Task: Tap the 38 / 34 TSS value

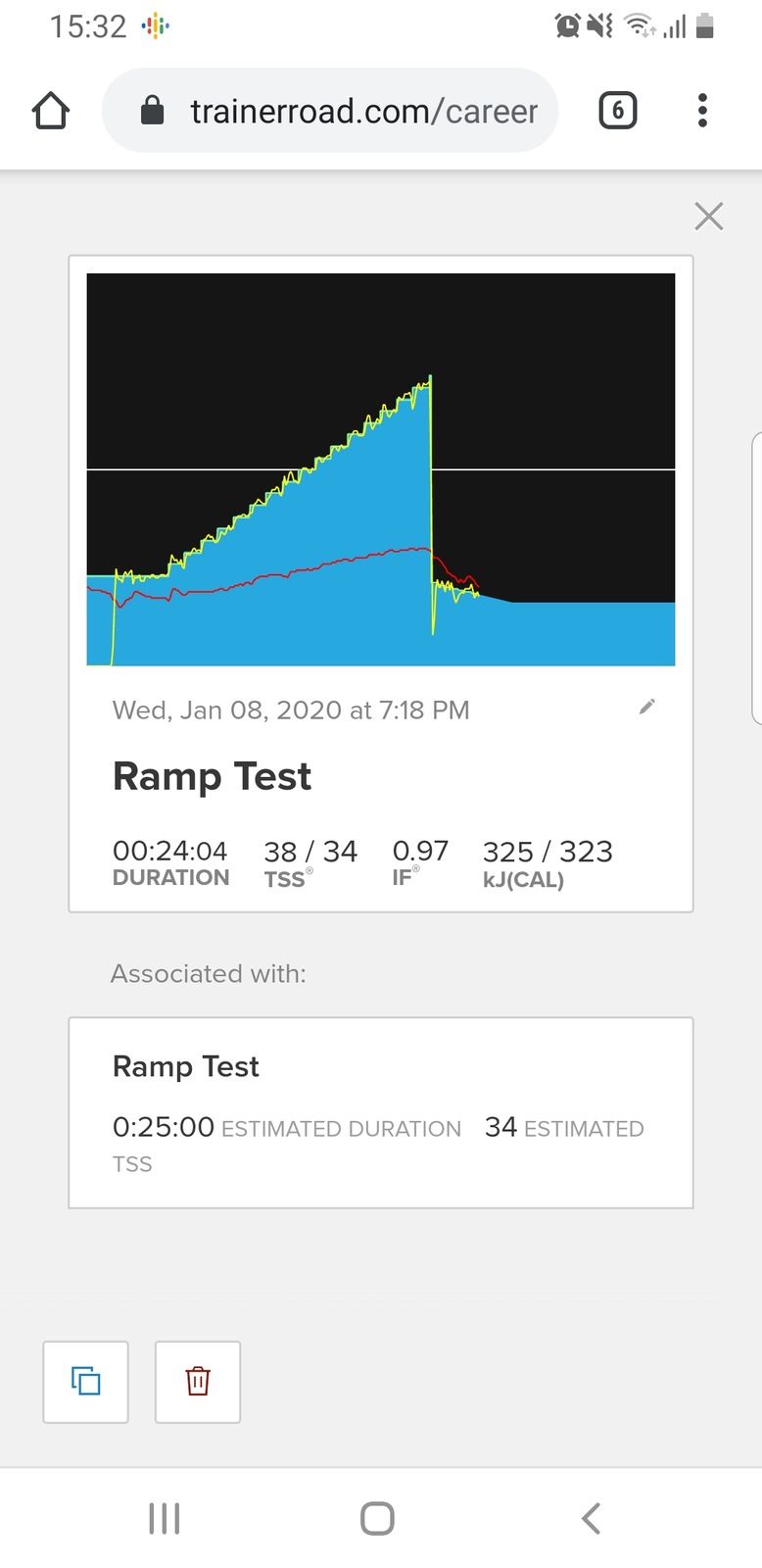Action: [x=310, y=852]
